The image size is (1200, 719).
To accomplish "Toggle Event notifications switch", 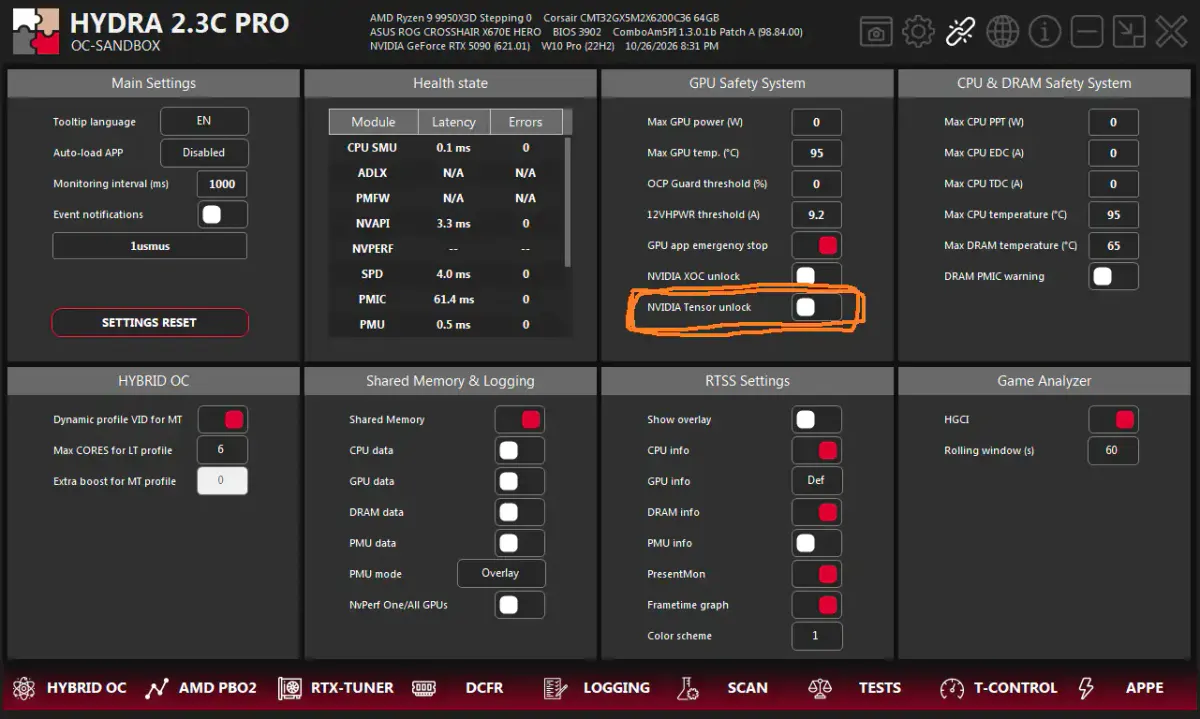I will coord(222,214).
